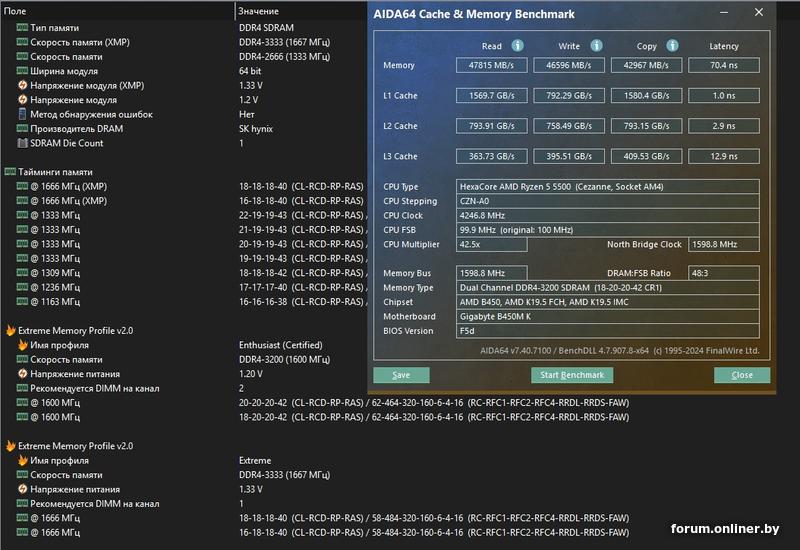Viewport: 800px width, 550px height.
Task: Click the '@ 1236 МГц' row icon
Action: 22,287
